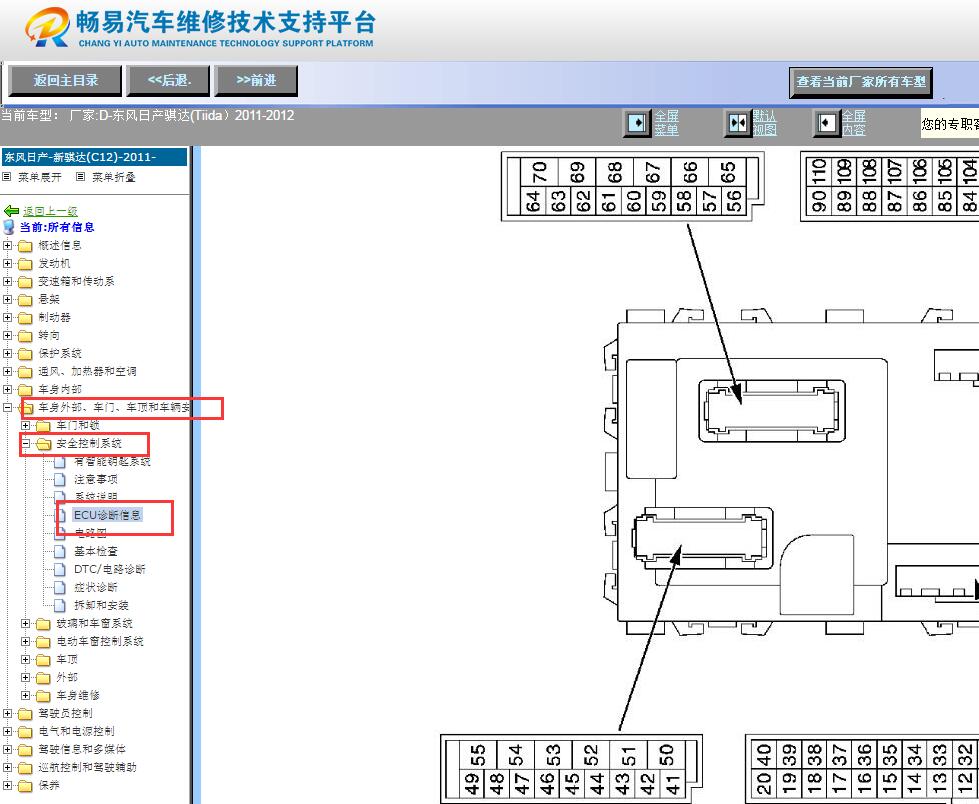Screen dimensions: 979x804
Task: Click the 菜单折叠 collapse-all text
Action: (x=114, y=177)
